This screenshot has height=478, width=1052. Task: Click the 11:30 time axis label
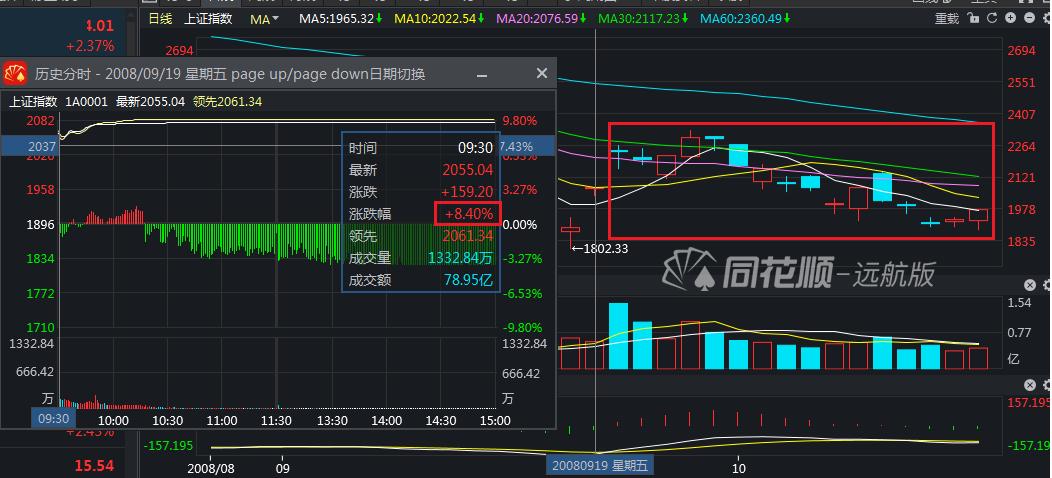277,421
